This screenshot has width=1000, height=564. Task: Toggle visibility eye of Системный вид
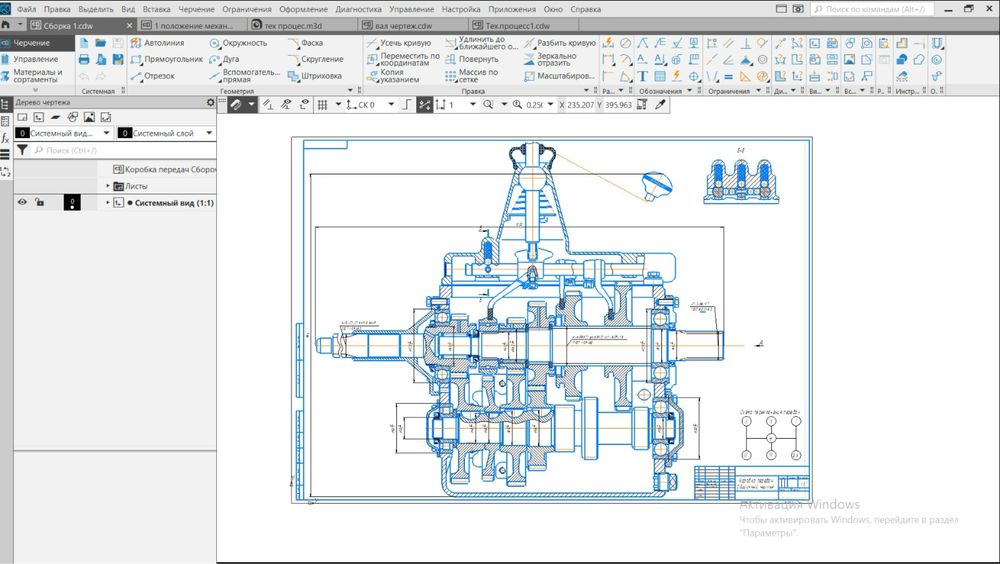click(21, 202)
